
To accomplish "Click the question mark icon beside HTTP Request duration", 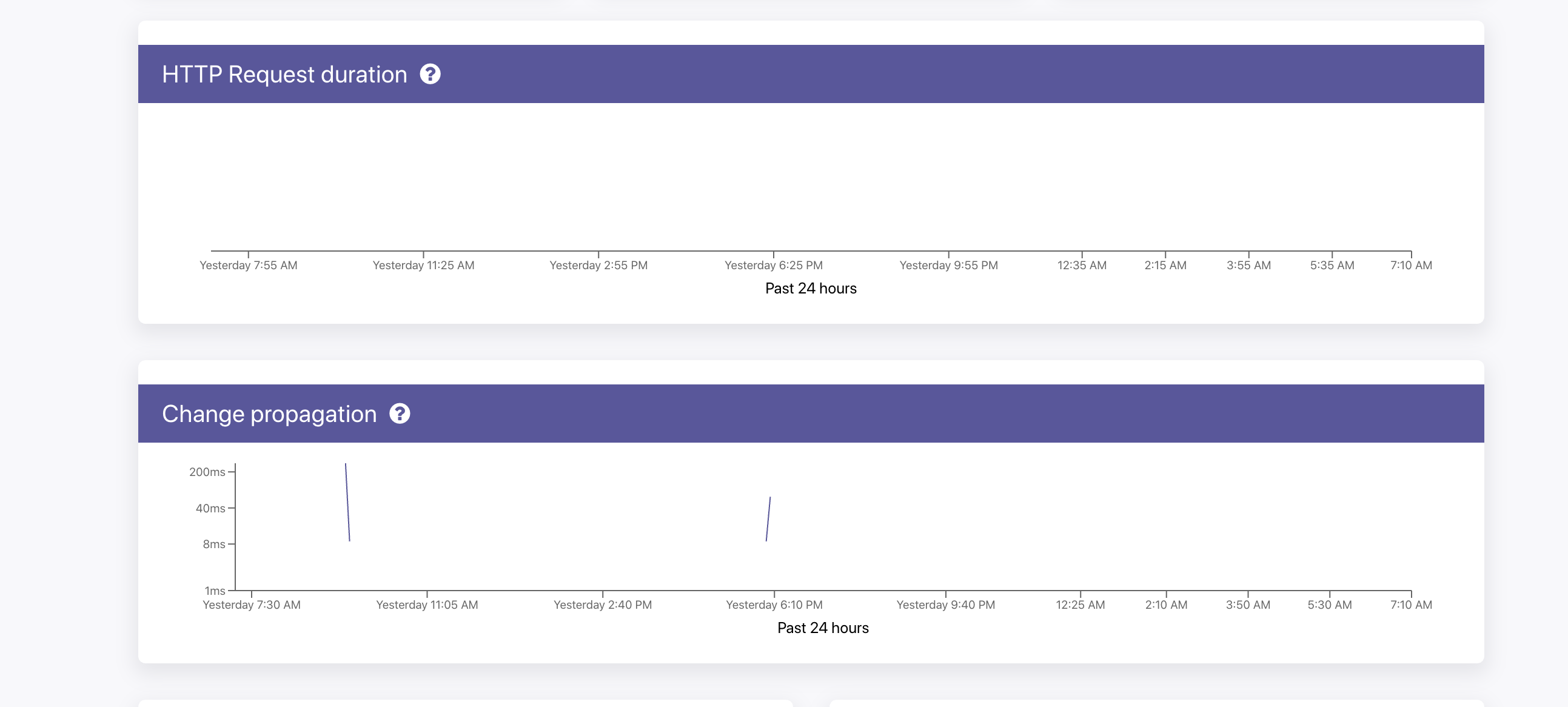I will click(x=431, y=76).
